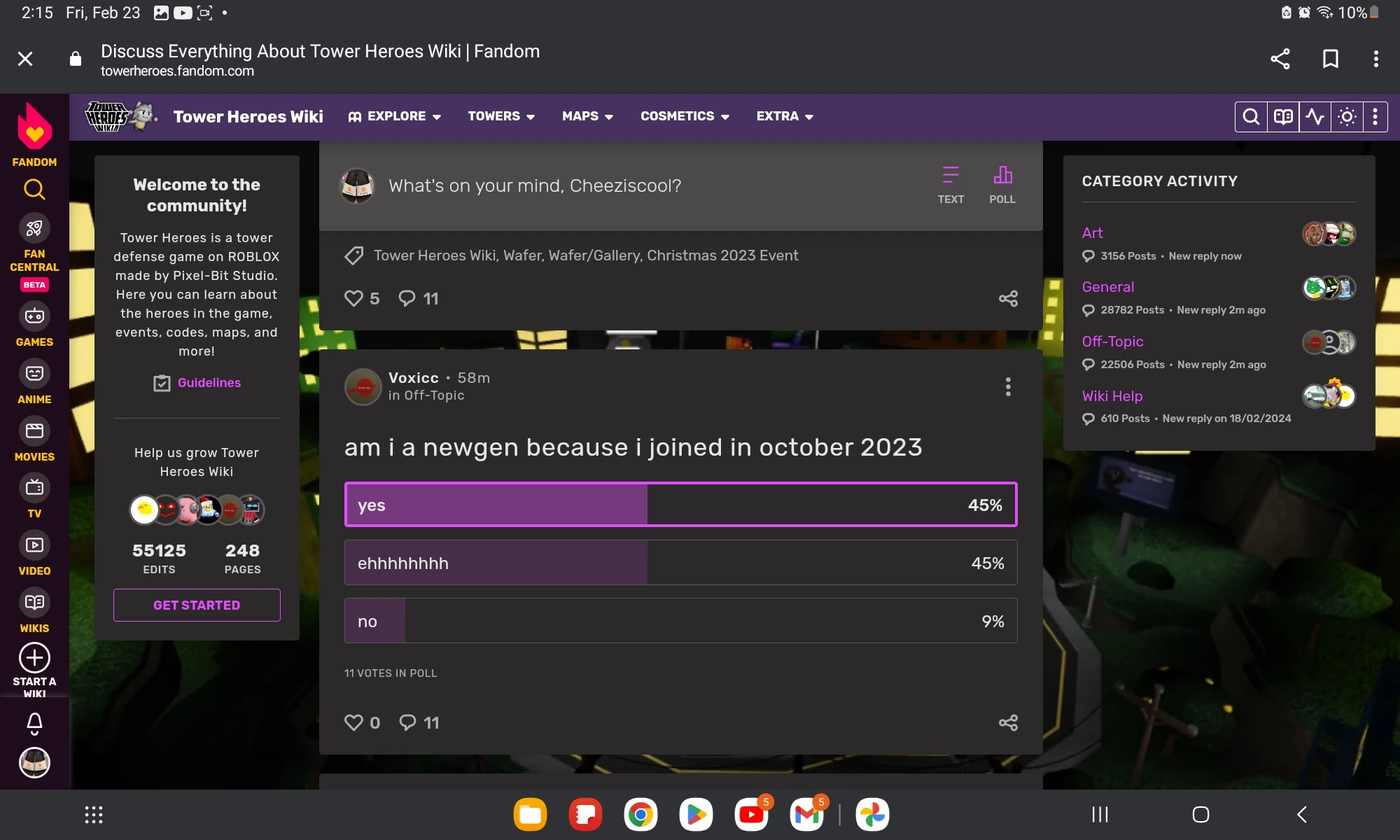Open the Maps menu

pos(587,116)
